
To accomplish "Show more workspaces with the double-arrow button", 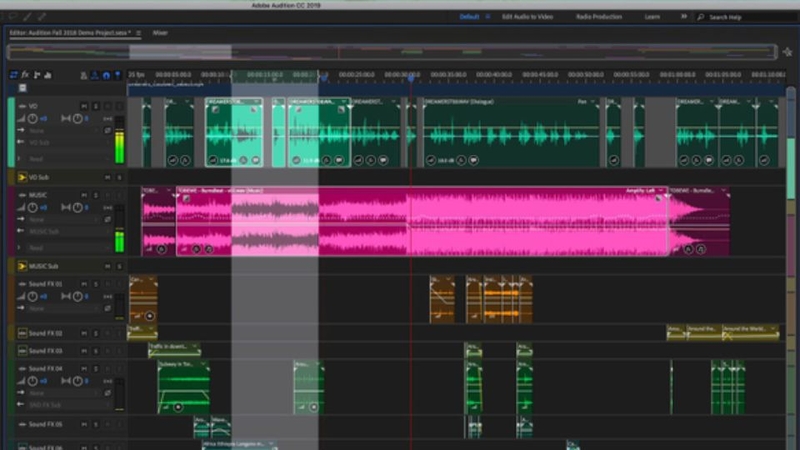I will pyautogui.click(x=684, y=17).
